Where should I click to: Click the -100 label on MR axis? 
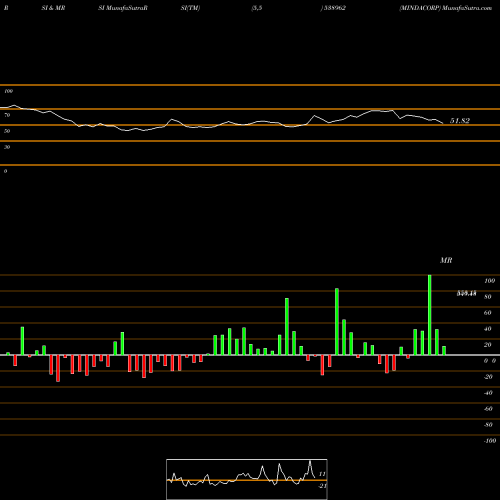490,441
